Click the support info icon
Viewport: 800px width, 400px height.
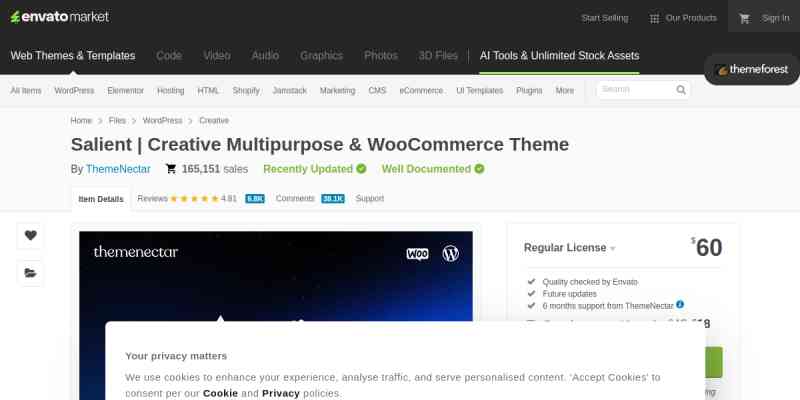[680, 305]
